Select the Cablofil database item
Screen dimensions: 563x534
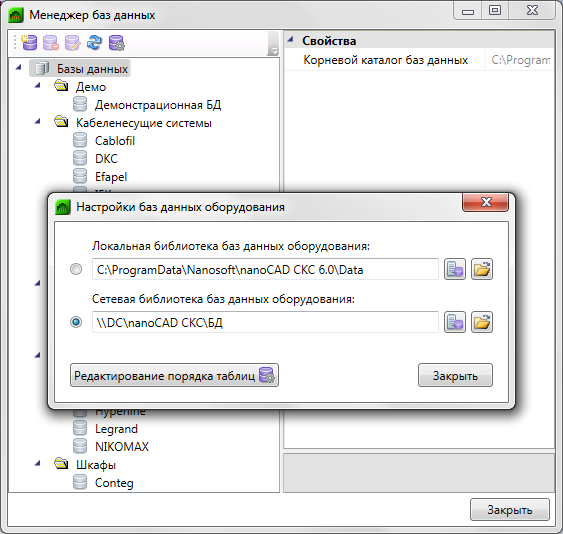[x=115, y=141]
